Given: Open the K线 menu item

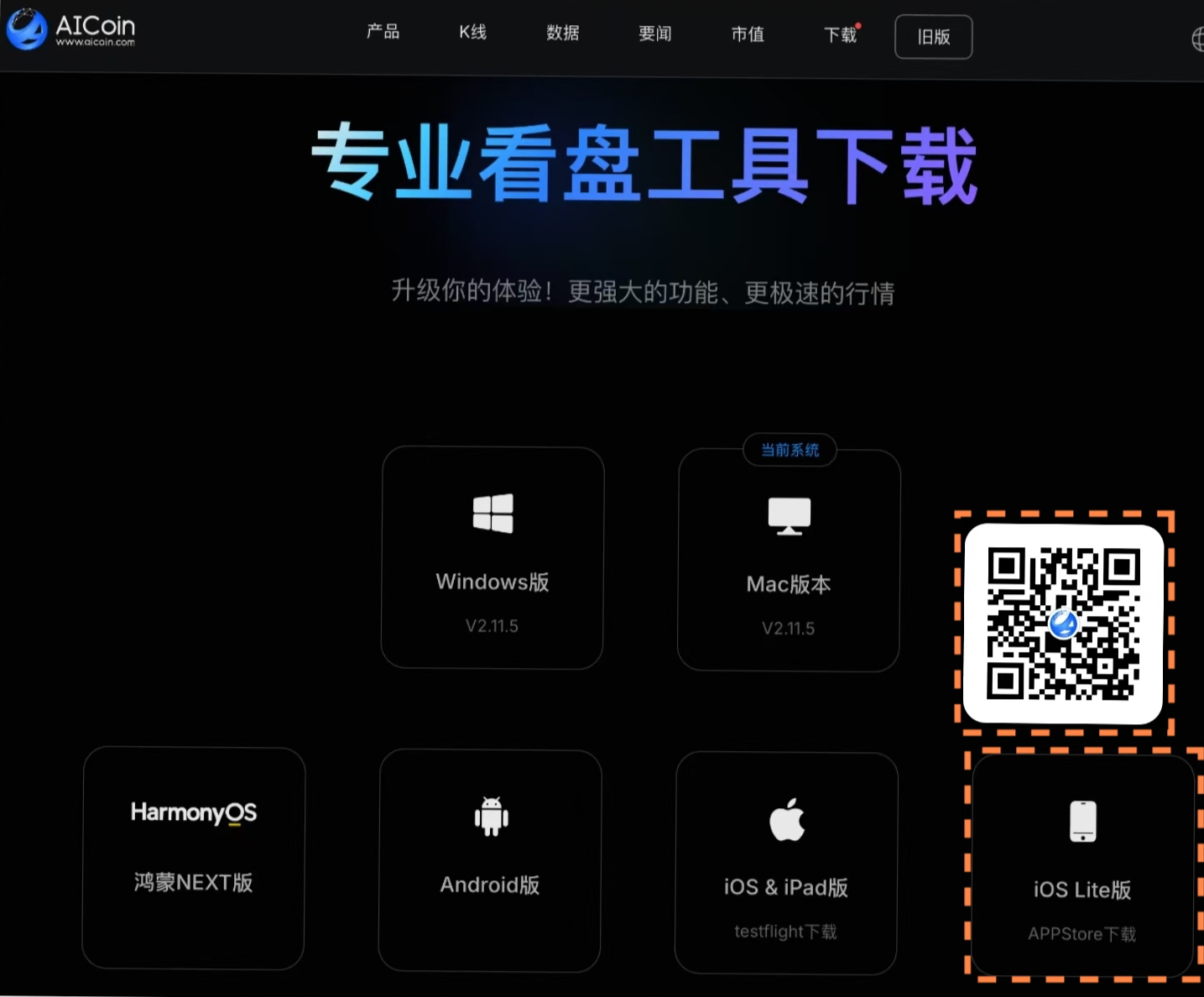Looking at the screenshot, I should tap(473, 33).
